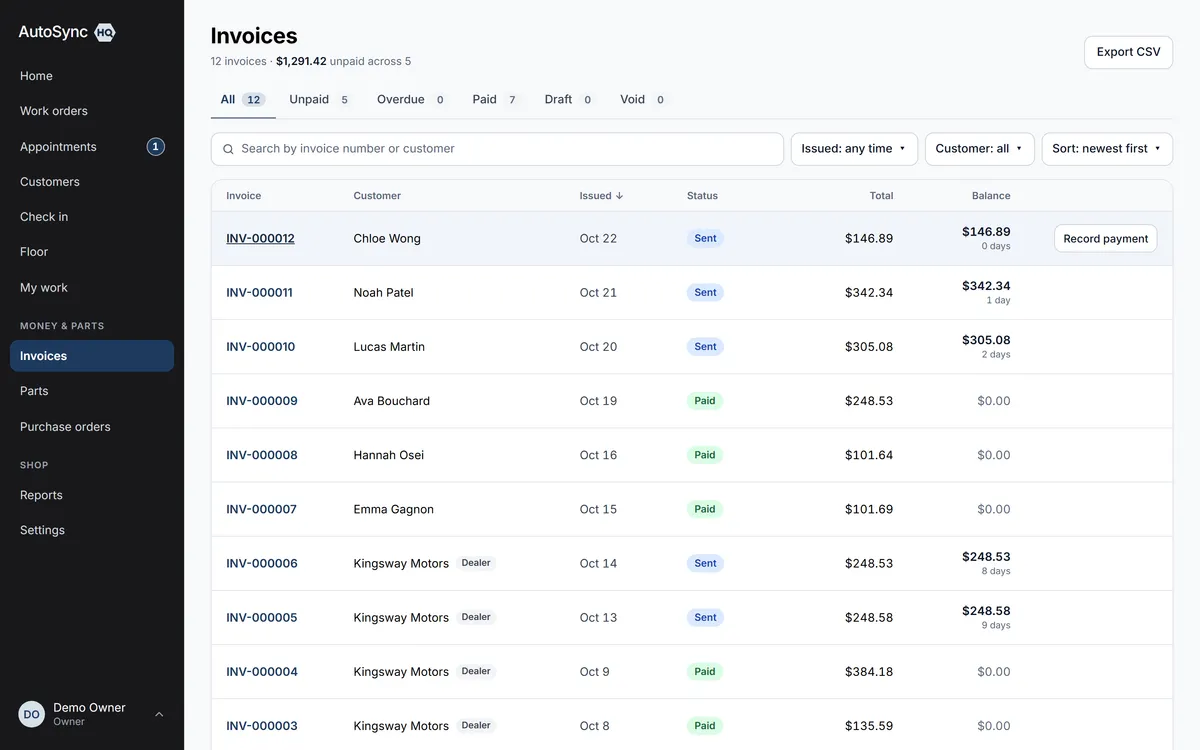Click the $305.08 total for Lucas Martin
Screen dimensions: 1200x750
[x=869, y=347]
